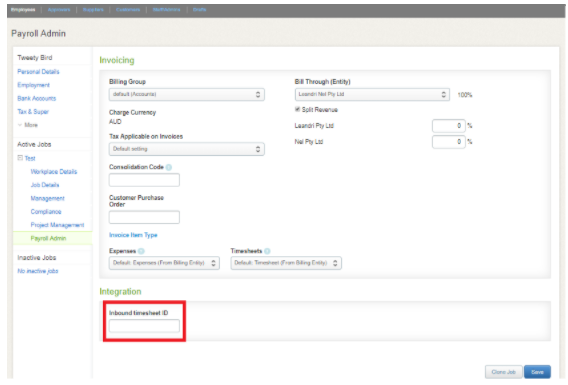Open Bank Accounts sidebar link
Viewport: 568px width, 385px height.
[x=37, y=99]
